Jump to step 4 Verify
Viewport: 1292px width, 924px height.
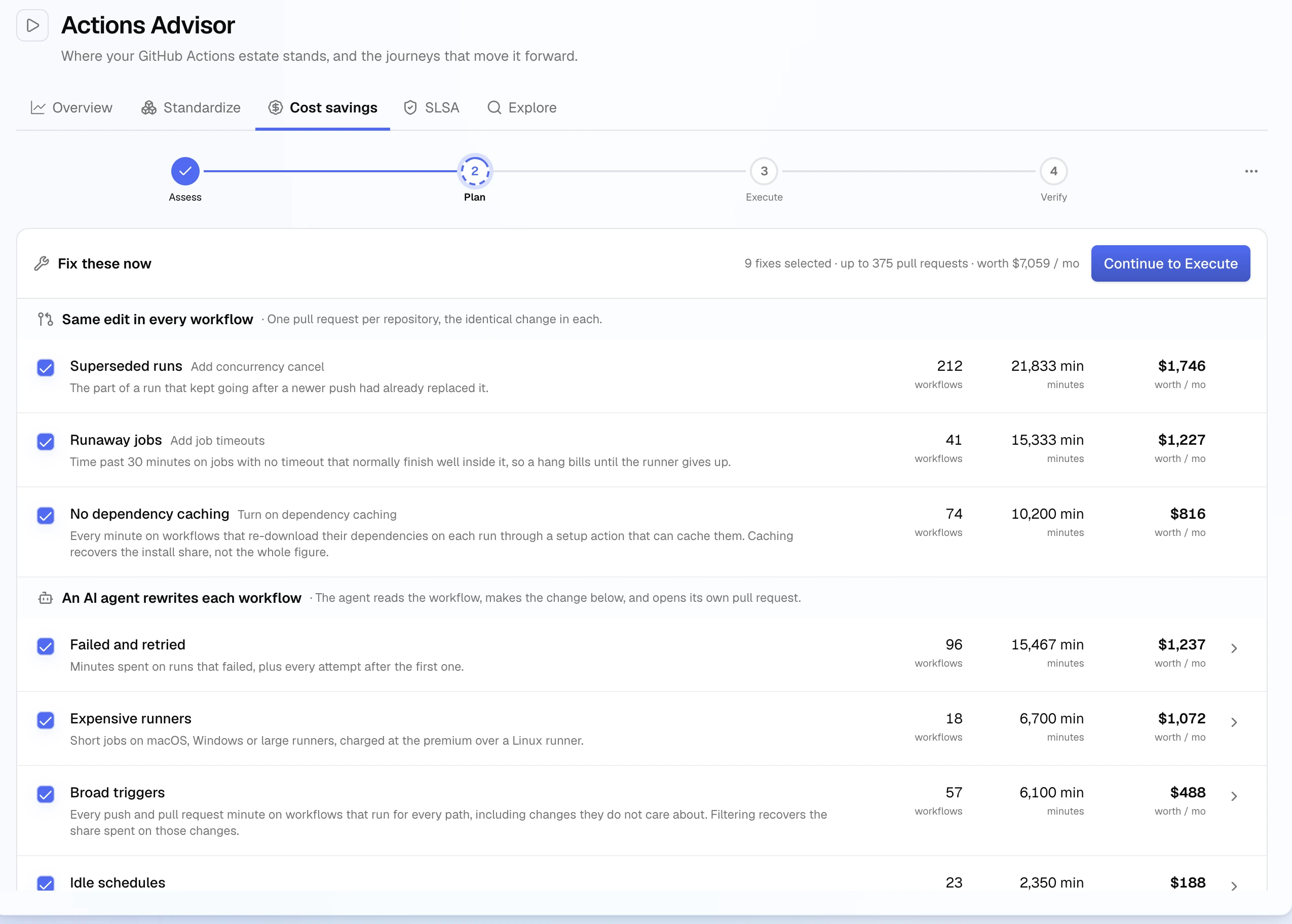click(1054, 171)
